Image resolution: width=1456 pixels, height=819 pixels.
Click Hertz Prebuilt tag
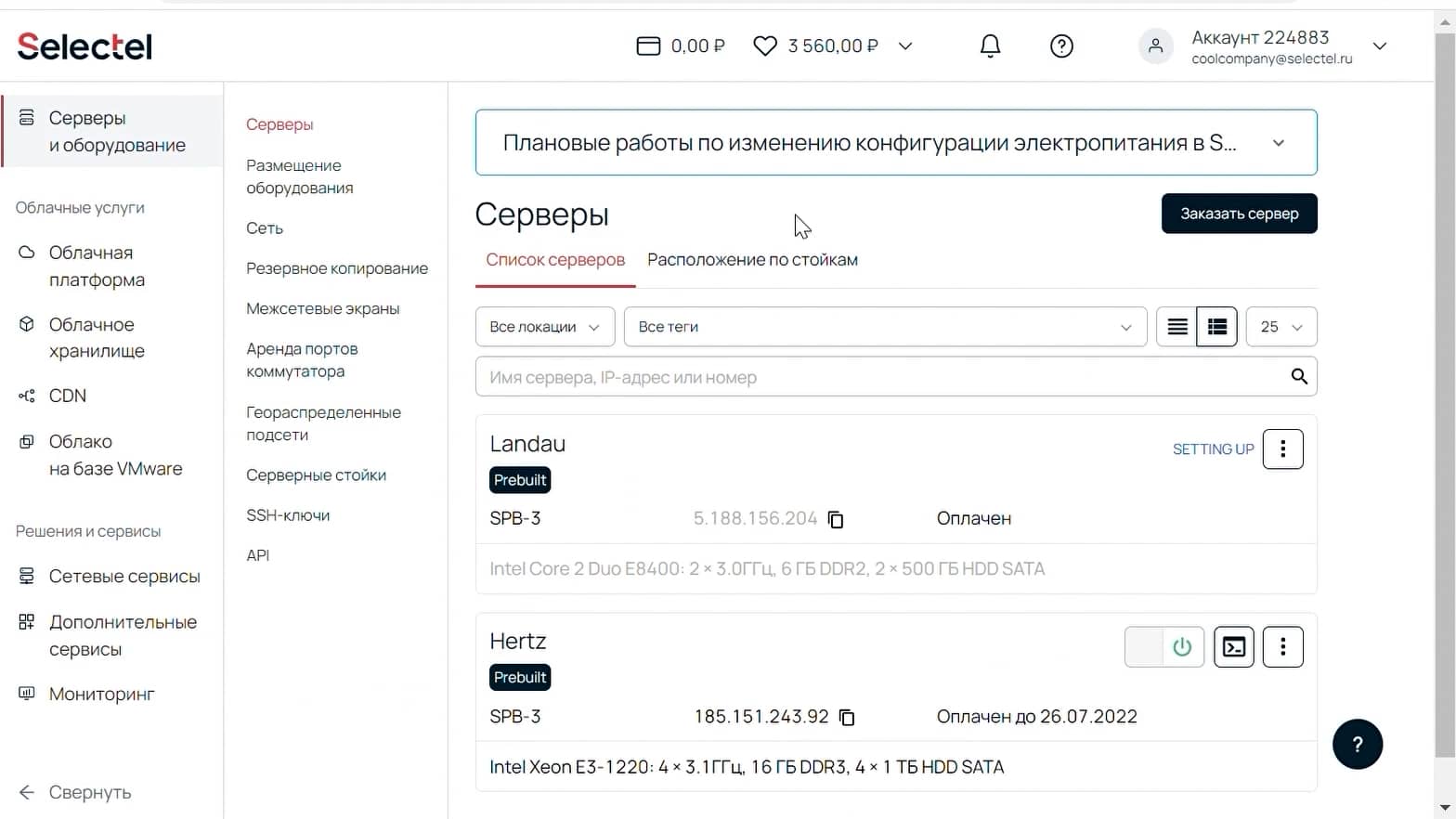(x=520, y=678)
